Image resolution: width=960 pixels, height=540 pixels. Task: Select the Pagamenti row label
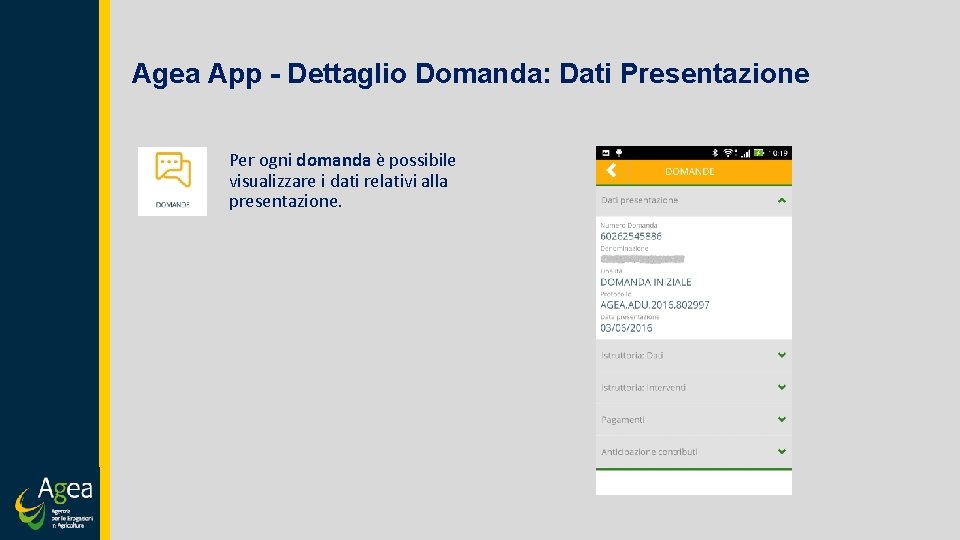click(x=622, y=419)
